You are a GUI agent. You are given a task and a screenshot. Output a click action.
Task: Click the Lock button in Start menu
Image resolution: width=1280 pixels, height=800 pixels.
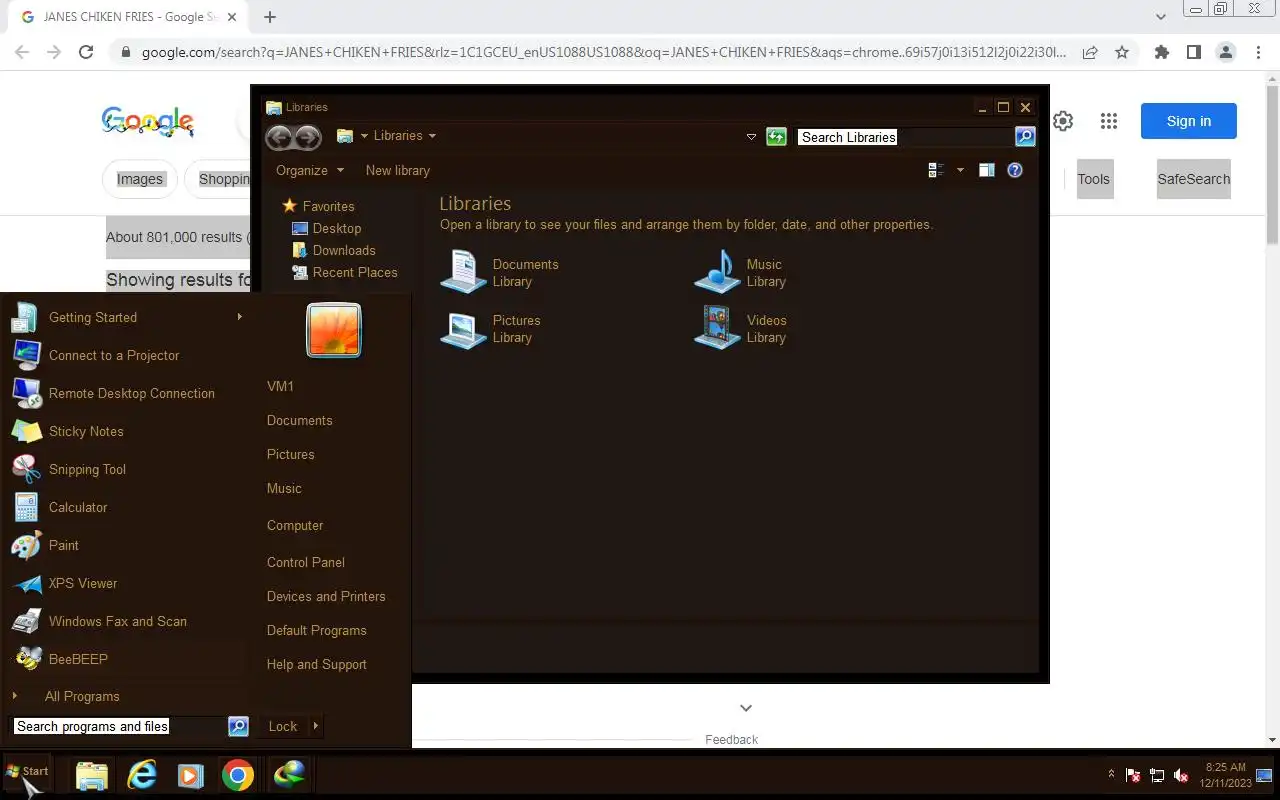click(283, 726)
